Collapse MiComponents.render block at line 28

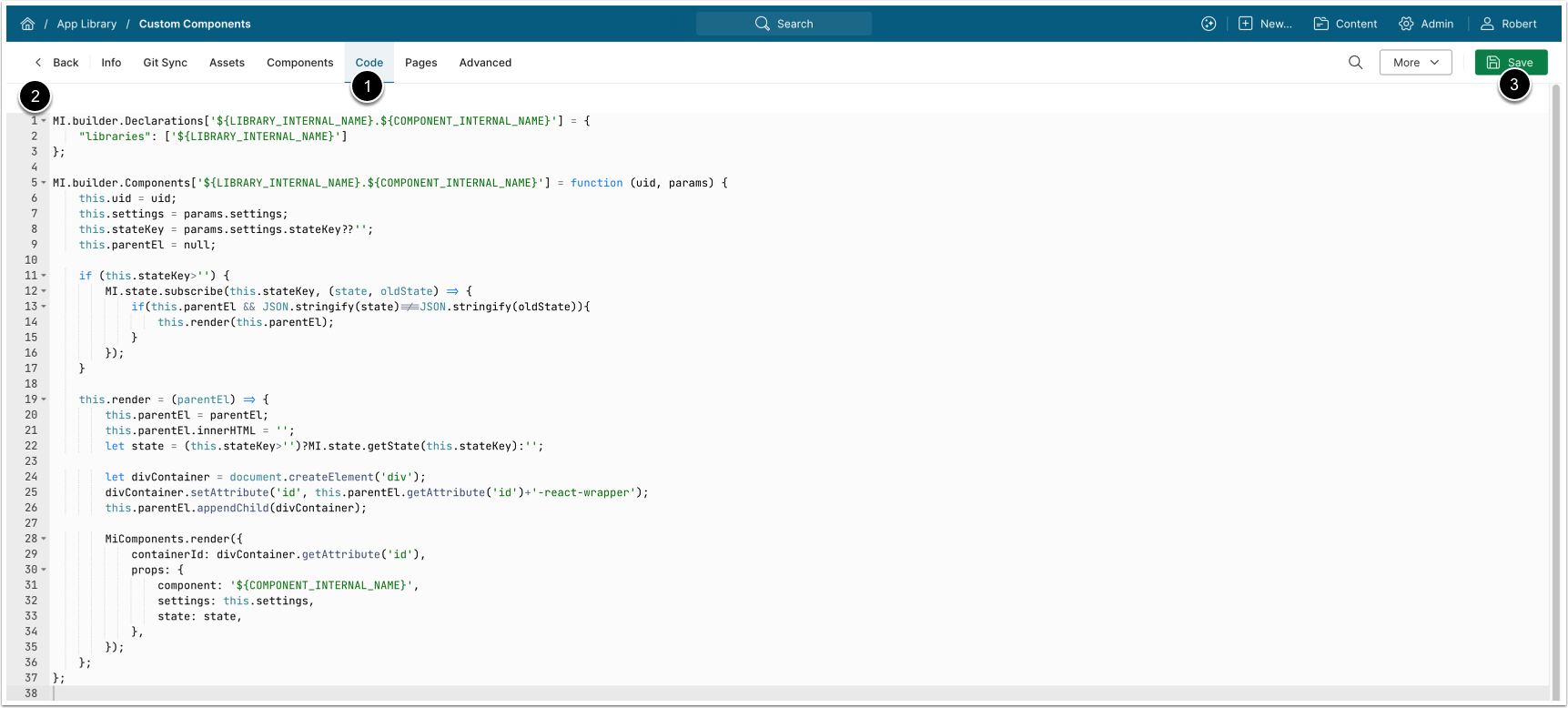44,539
